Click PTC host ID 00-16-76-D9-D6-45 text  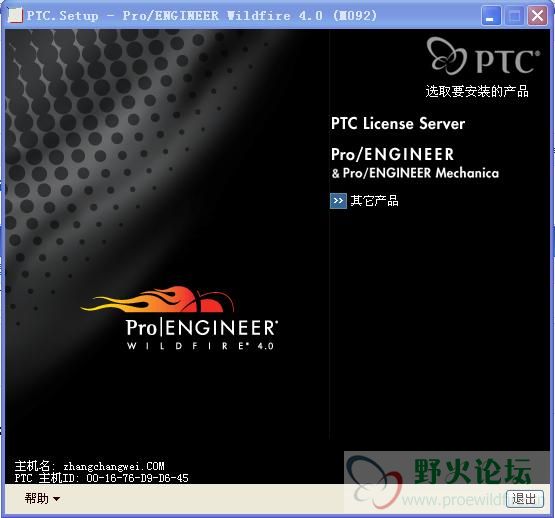pos(137,478)
